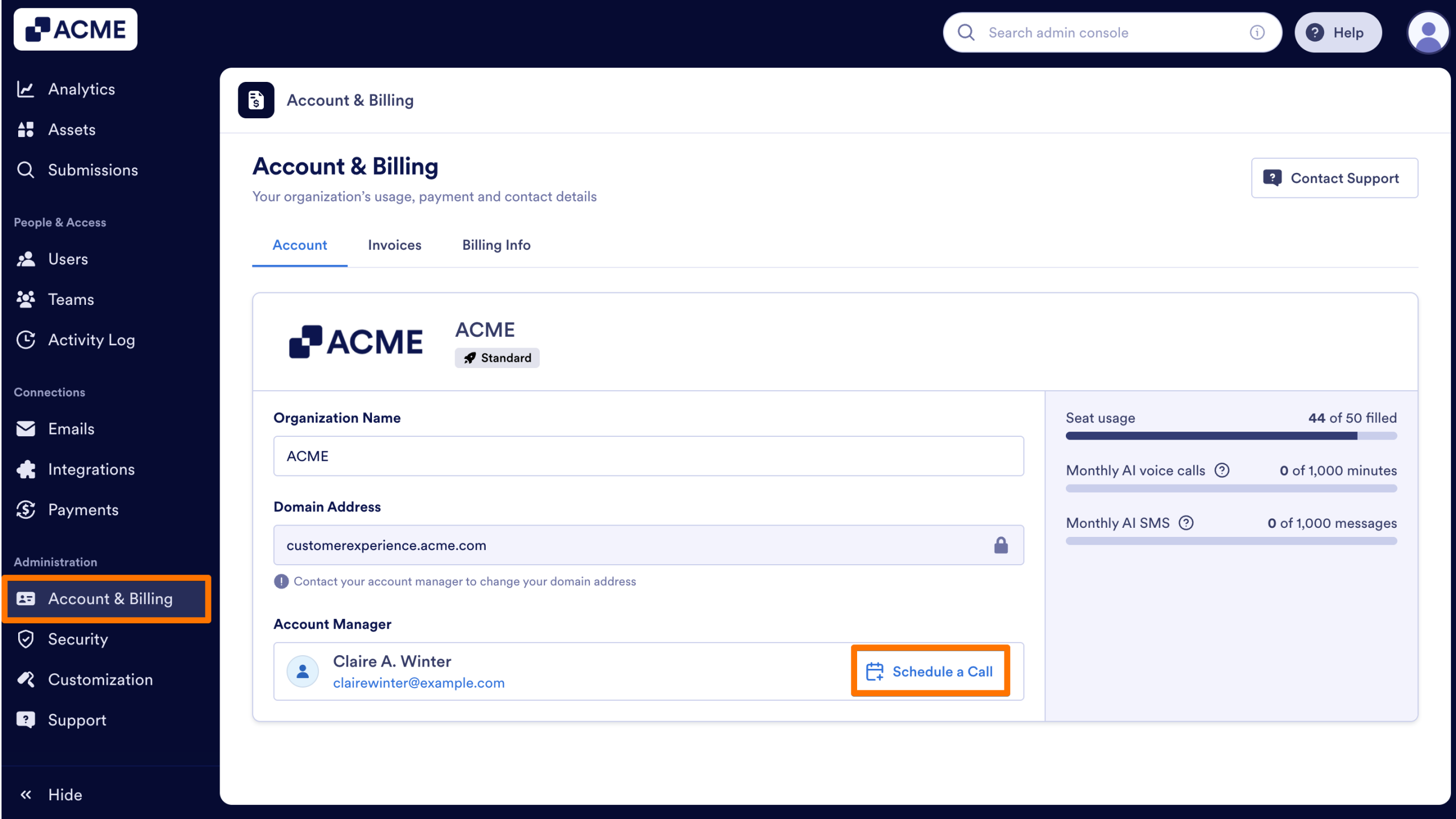1456x819 pixels.
Task: Switch to the Billing Info tab
Action: (496, 245)
